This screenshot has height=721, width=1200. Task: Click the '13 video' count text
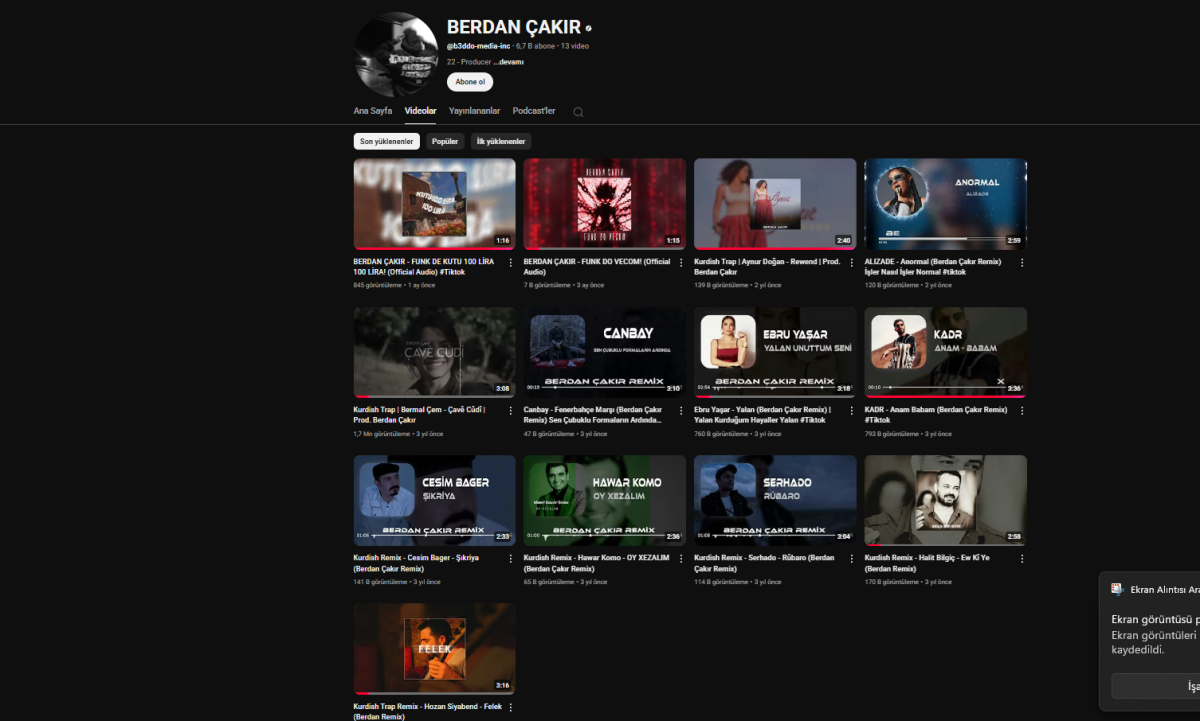[575, 46]
